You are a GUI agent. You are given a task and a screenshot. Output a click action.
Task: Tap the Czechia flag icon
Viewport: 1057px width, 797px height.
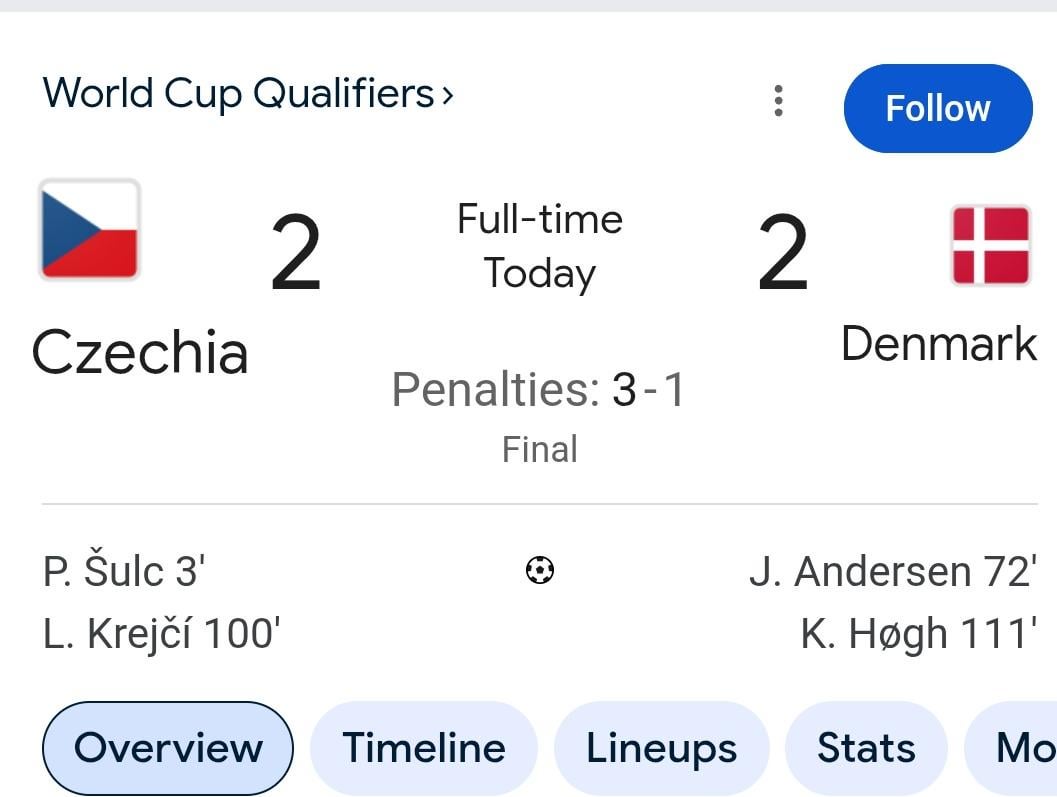(x=89, y=230)
